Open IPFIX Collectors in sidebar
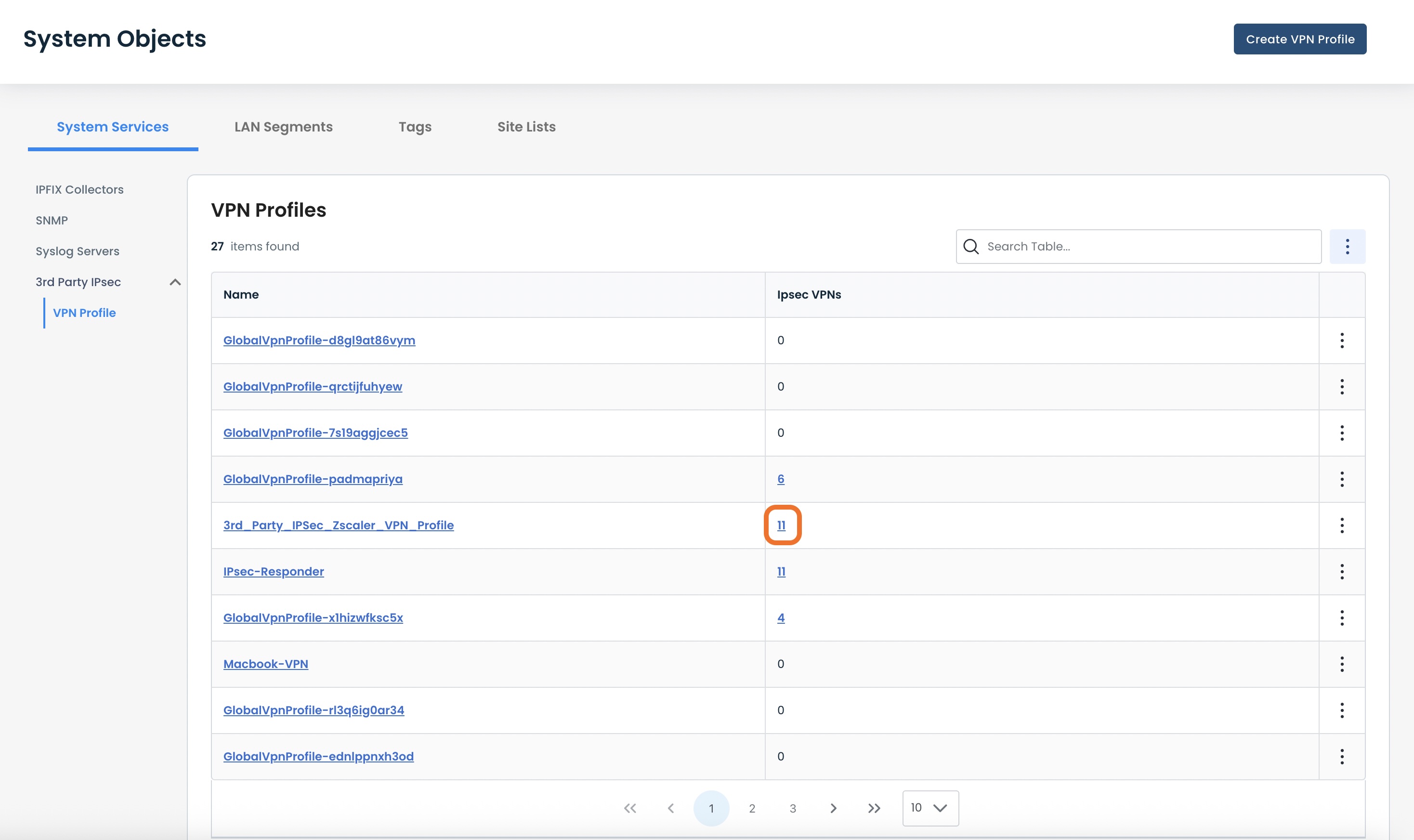The width and height of the screenshot is (1414, 840). click(x=79, y=190)
